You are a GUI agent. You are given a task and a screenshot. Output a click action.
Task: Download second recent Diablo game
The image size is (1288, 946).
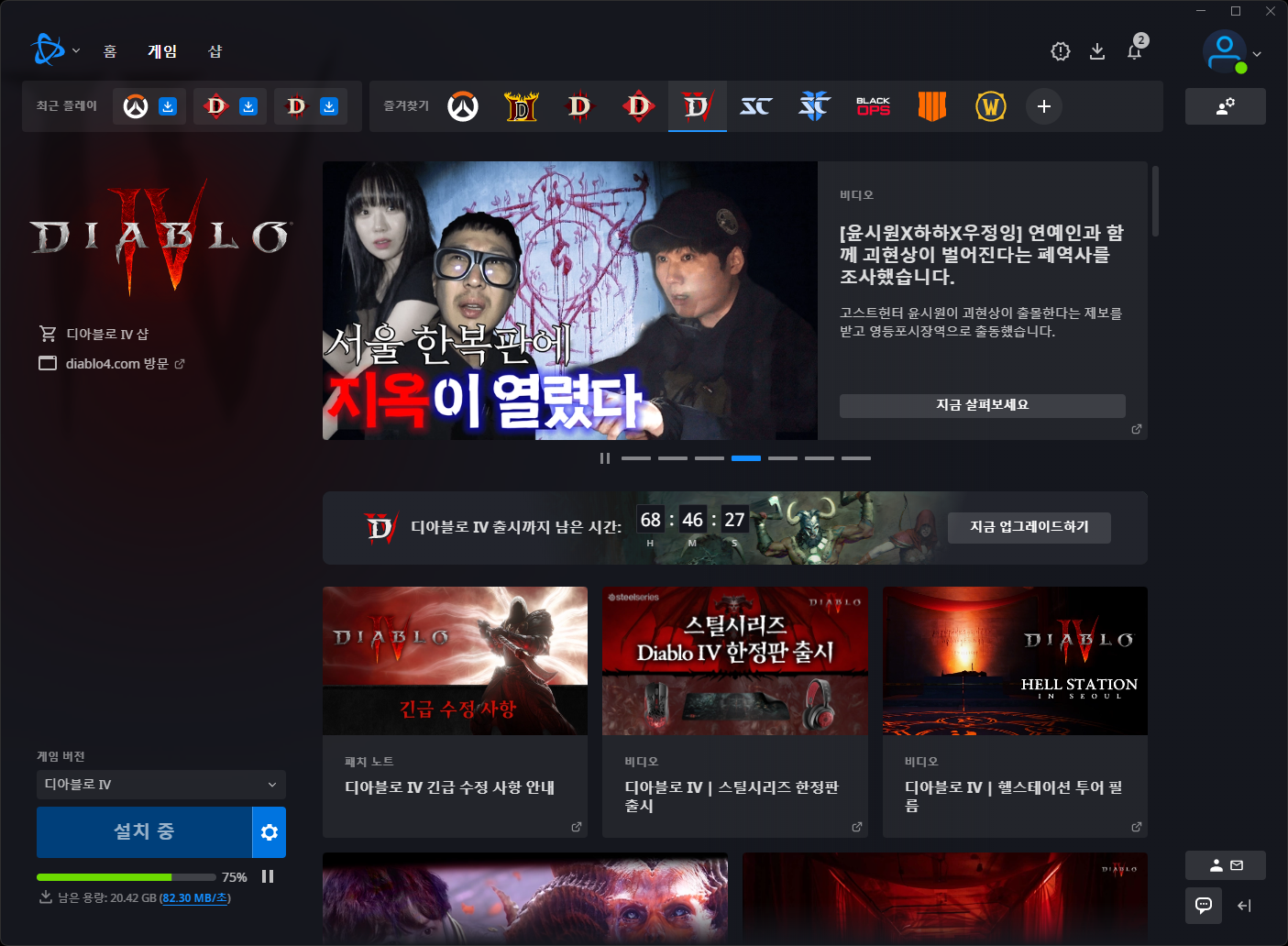pos(329,106)
